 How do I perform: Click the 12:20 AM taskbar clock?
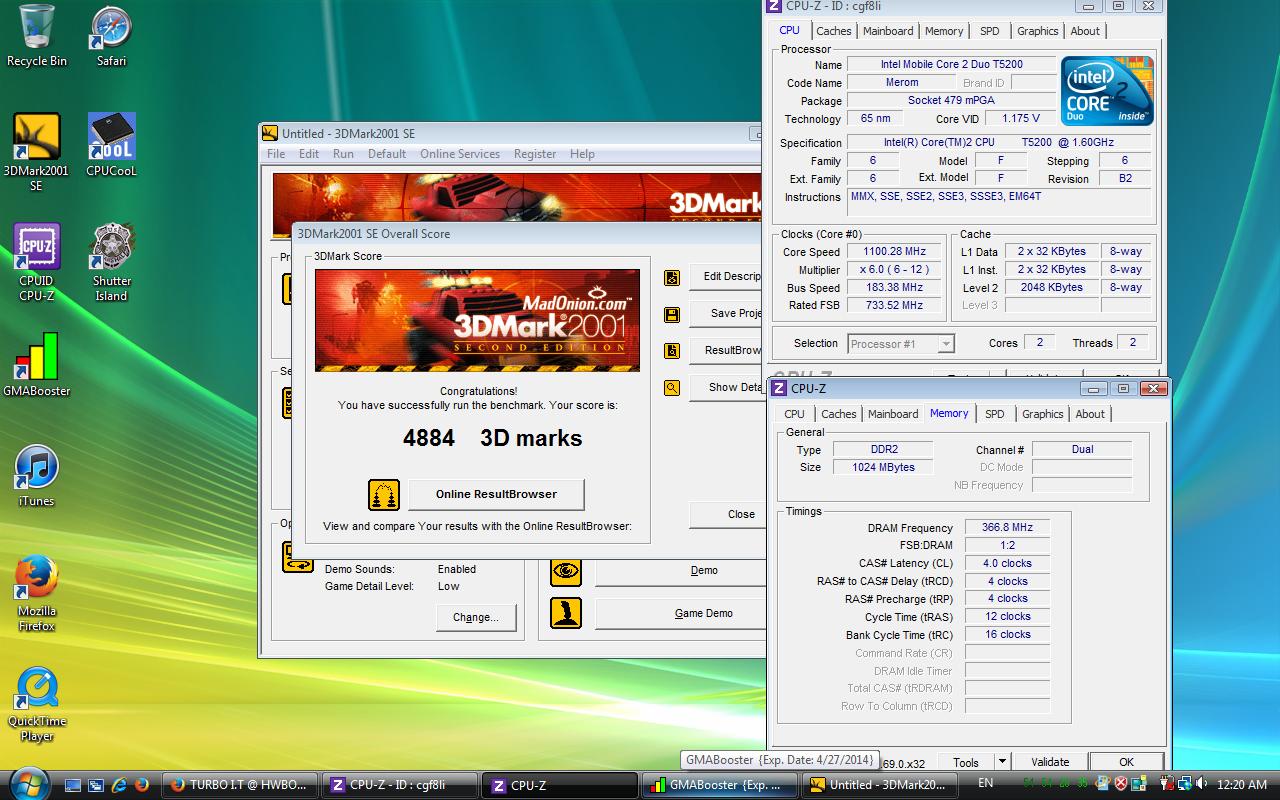(1243, 785)
